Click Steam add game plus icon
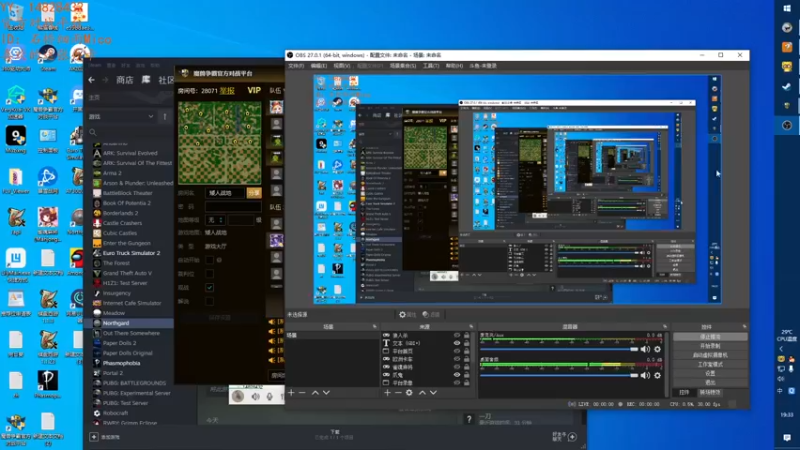The width and height of the screenshot is (800, 450). 94,437
